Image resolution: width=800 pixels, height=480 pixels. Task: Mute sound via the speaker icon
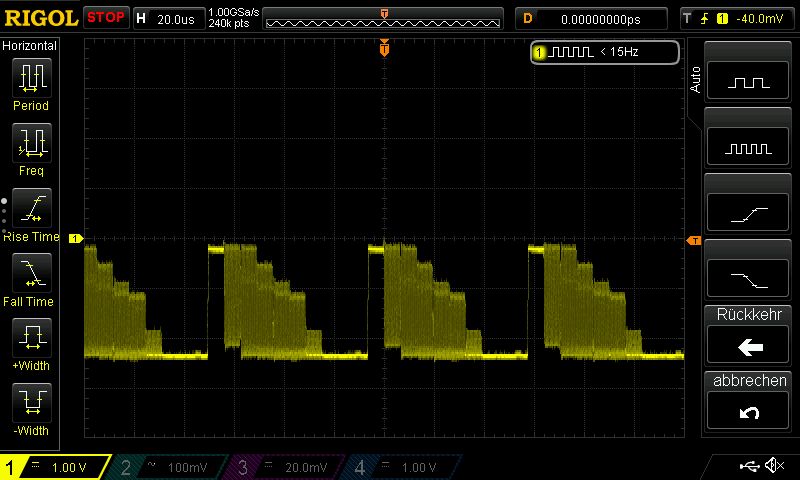[x=773, y=466]
